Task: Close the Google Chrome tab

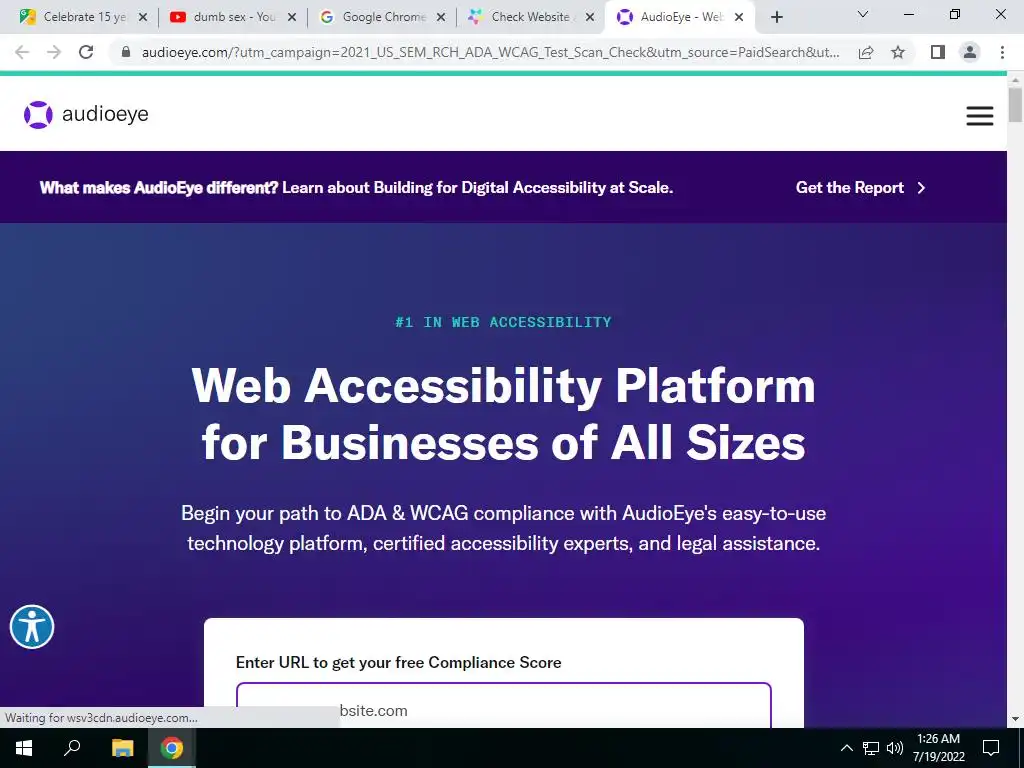Action: coord(441,17)
